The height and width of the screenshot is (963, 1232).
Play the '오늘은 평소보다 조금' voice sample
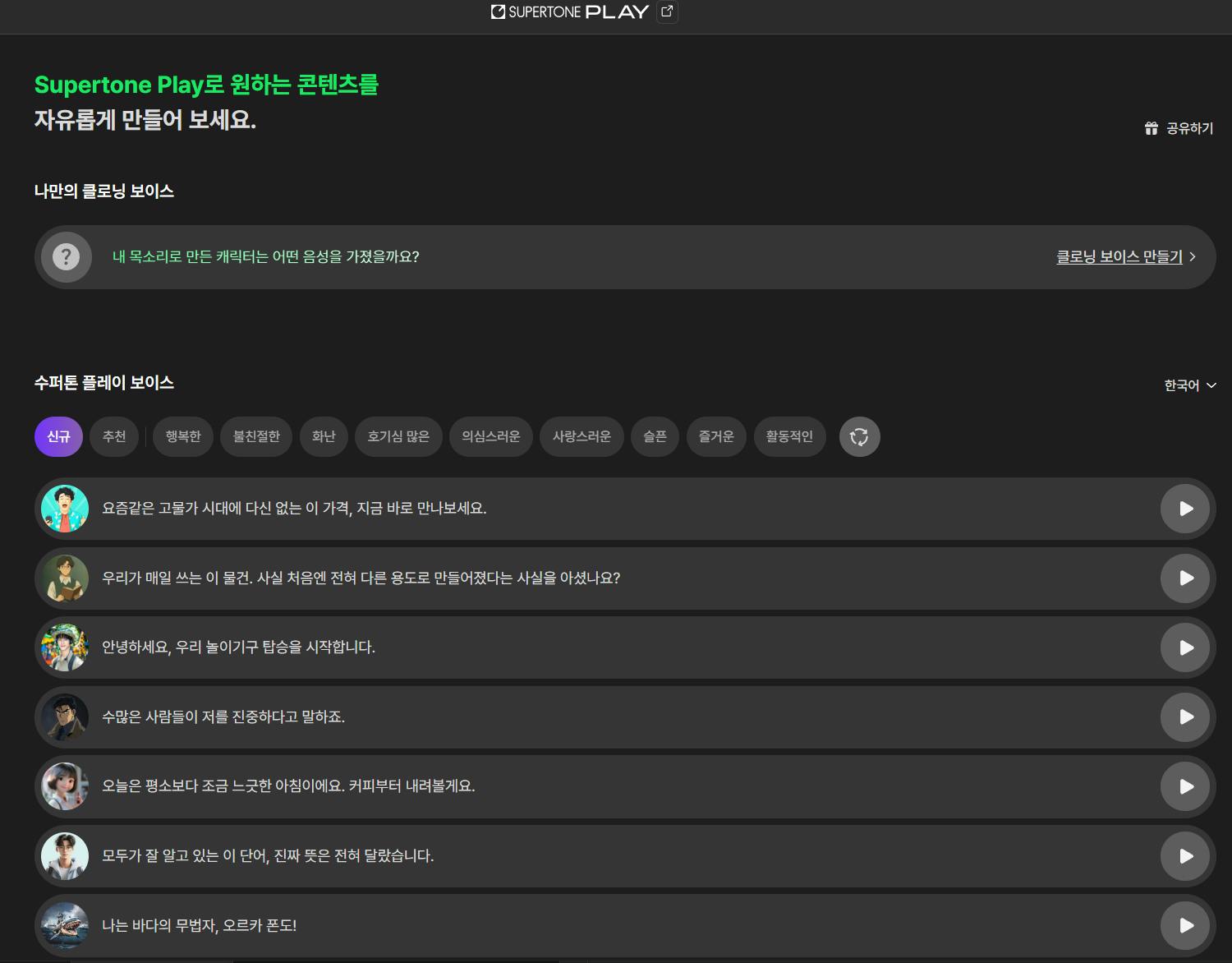click(1185, 786)
